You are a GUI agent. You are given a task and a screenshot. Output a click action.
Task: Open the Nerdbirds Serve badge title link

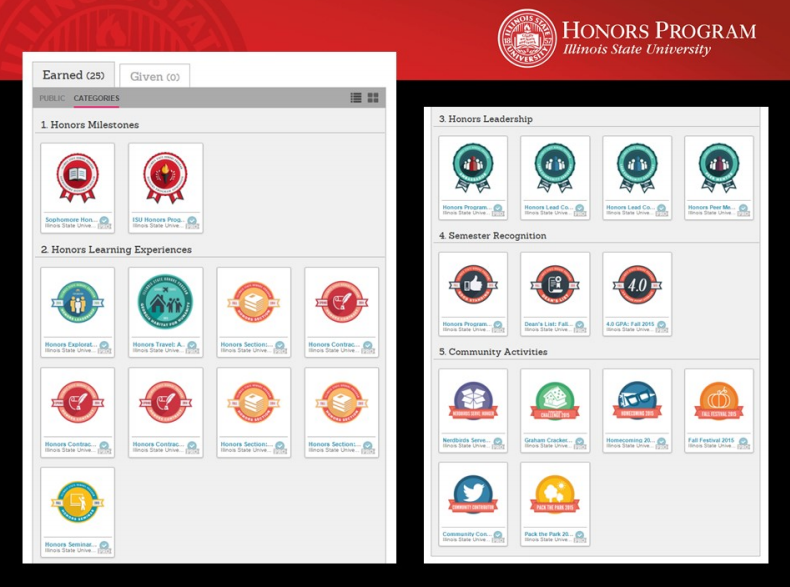[x=465, y=438]
